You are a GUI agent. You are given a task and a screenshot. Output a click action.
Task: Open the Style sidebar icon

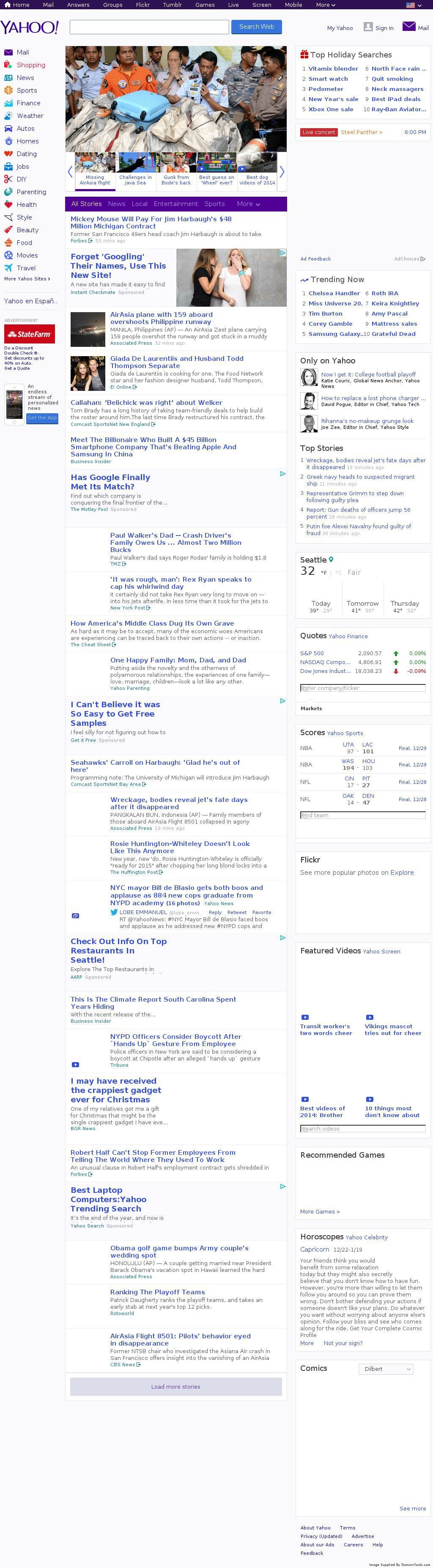click(8, 217)
